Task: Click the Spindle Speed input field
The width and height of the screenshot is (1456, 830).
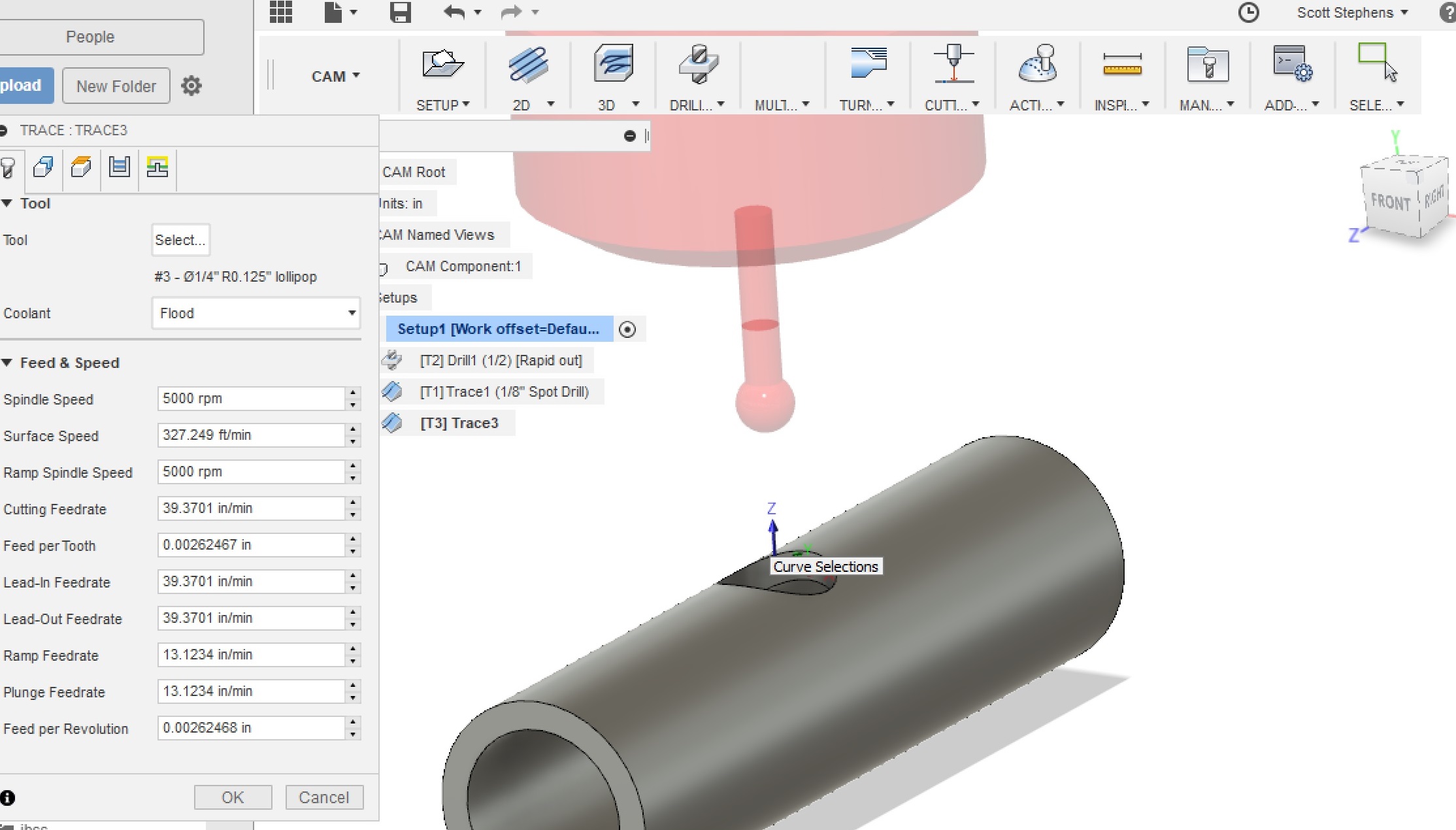Action: click(x=250, y=399)
